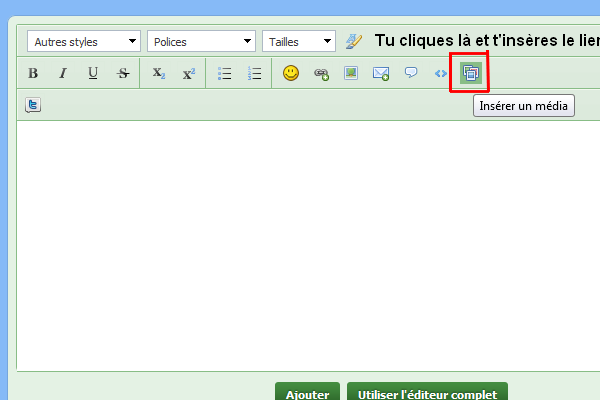
Task: Open the Tailles size dropdown
Action: (299, 42)
